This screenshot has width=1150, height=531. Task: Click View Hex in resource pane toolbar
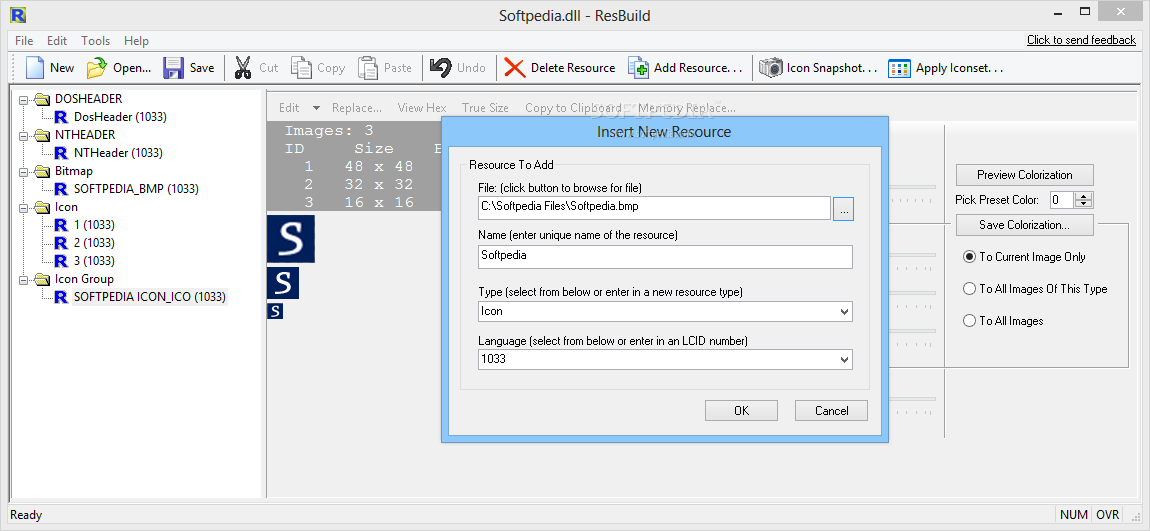(422, 108)
